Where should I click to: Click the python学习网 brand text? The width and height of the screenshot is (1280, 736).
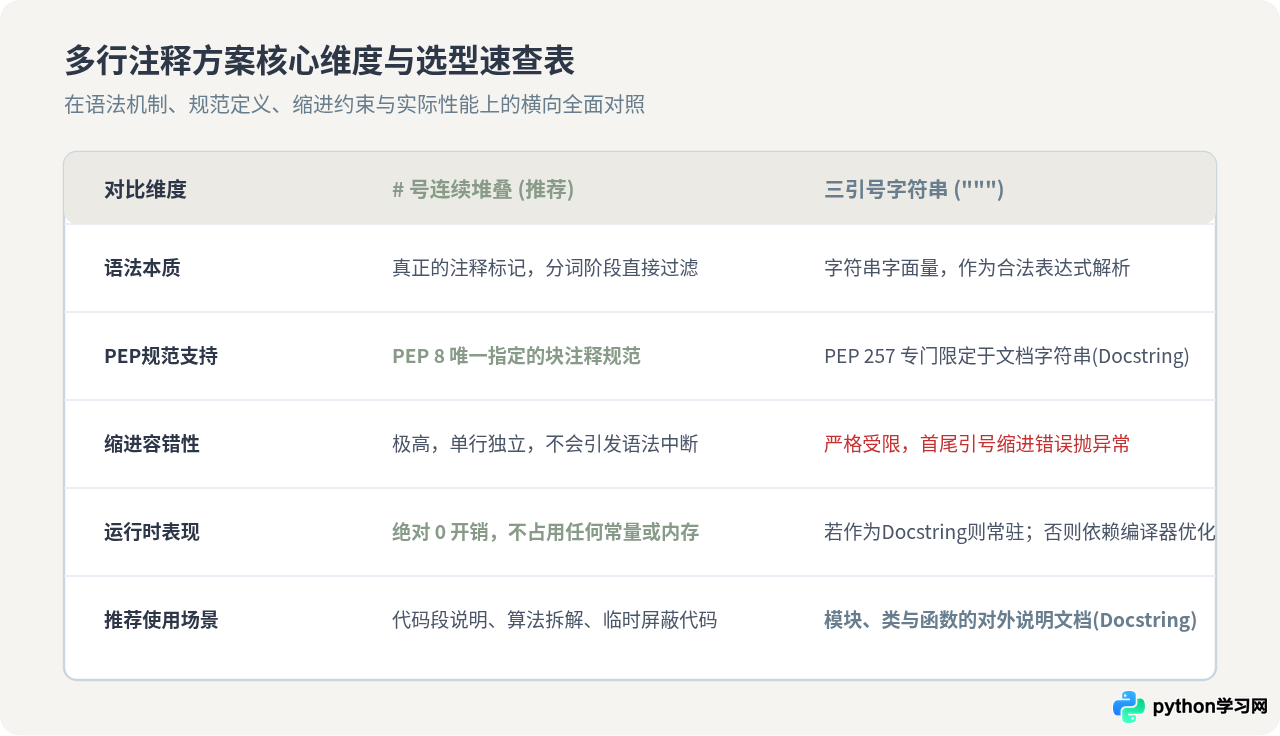[1210, 707]
